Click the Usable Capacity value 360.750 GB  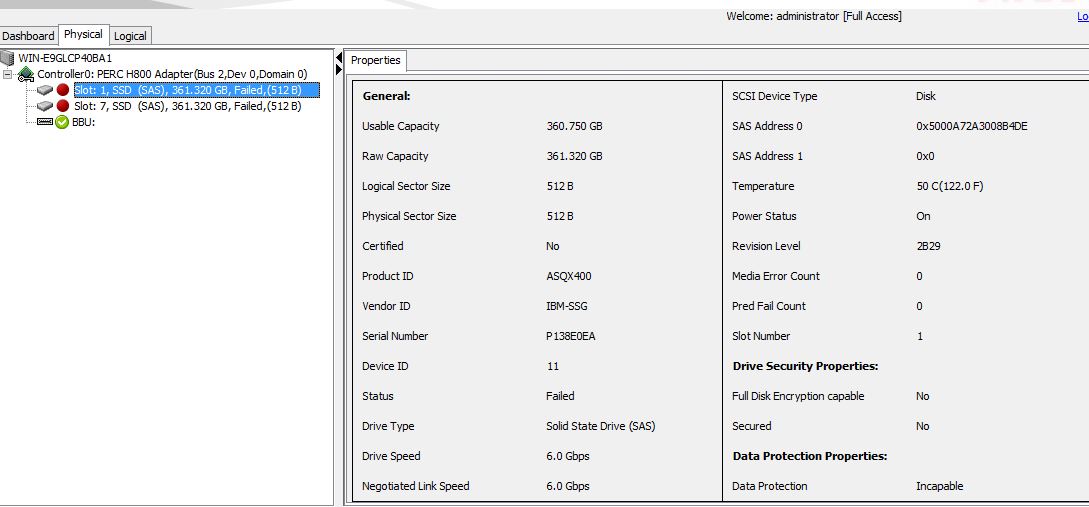(574, 126)
